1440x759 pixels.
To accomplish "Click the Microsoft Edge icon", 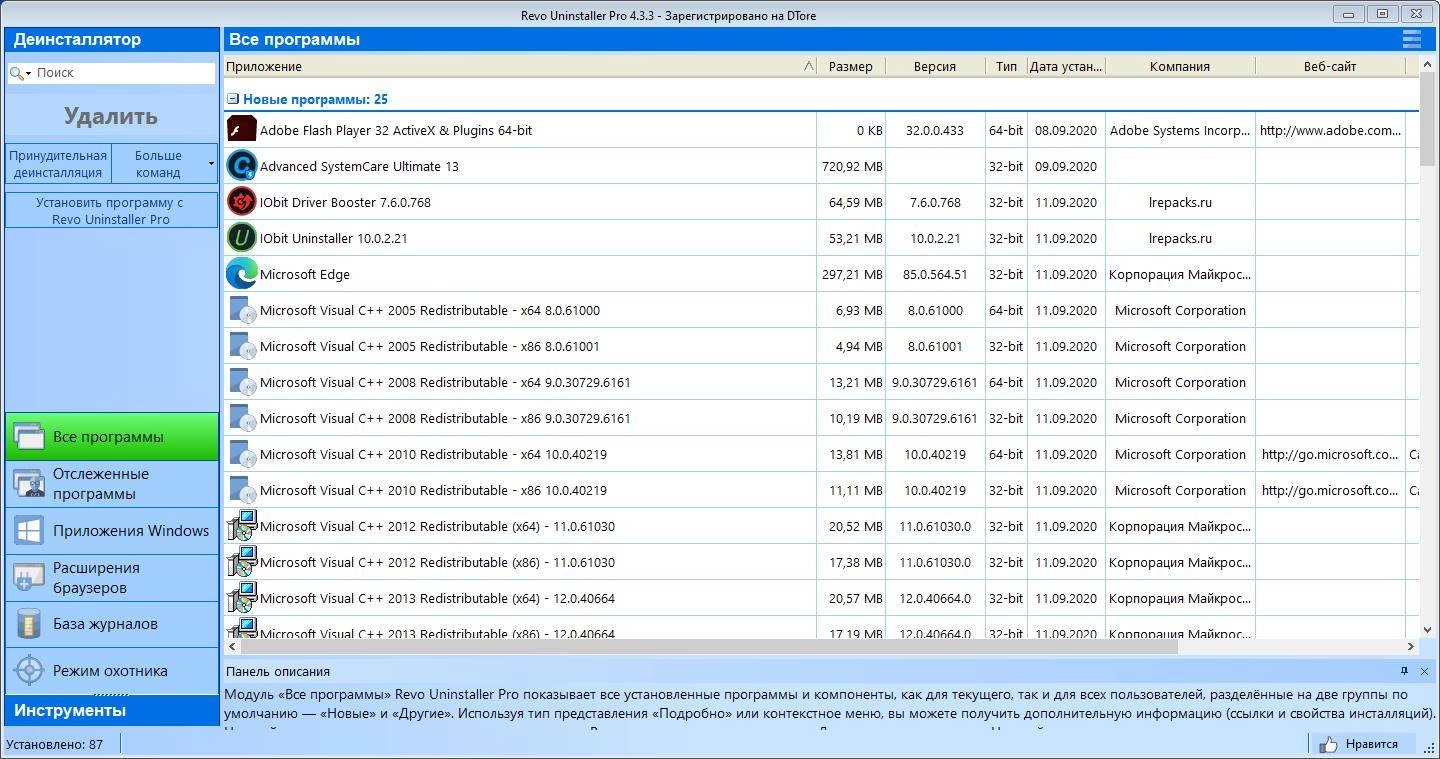I will pos(242,274).
